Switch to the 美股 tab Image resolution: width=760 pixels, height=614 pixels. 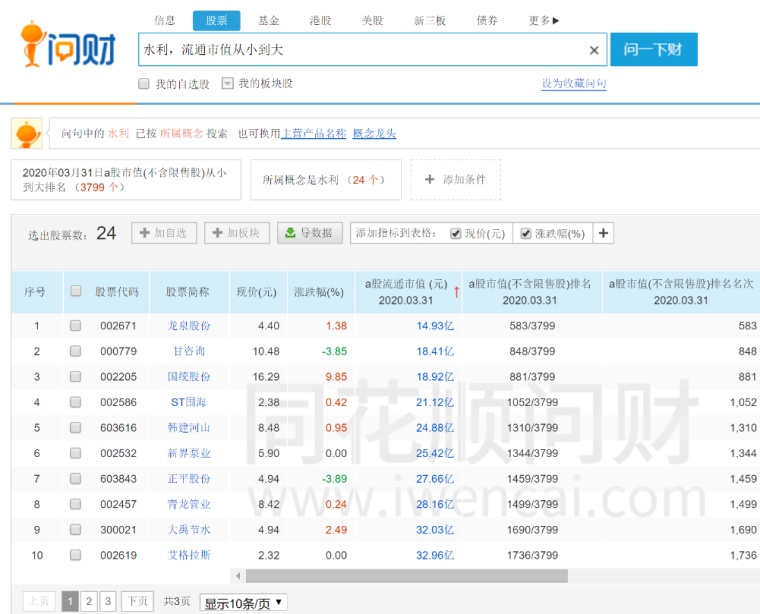pos(372,20)
